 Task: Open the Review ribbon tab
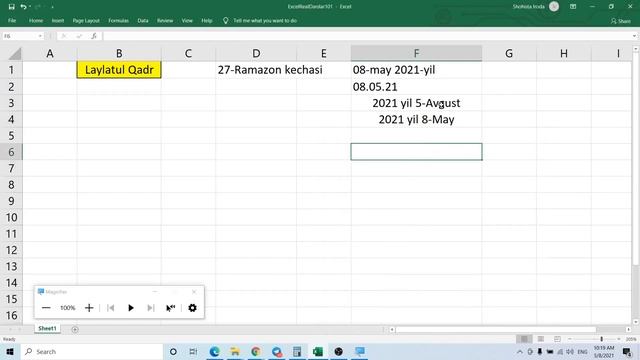165,20
